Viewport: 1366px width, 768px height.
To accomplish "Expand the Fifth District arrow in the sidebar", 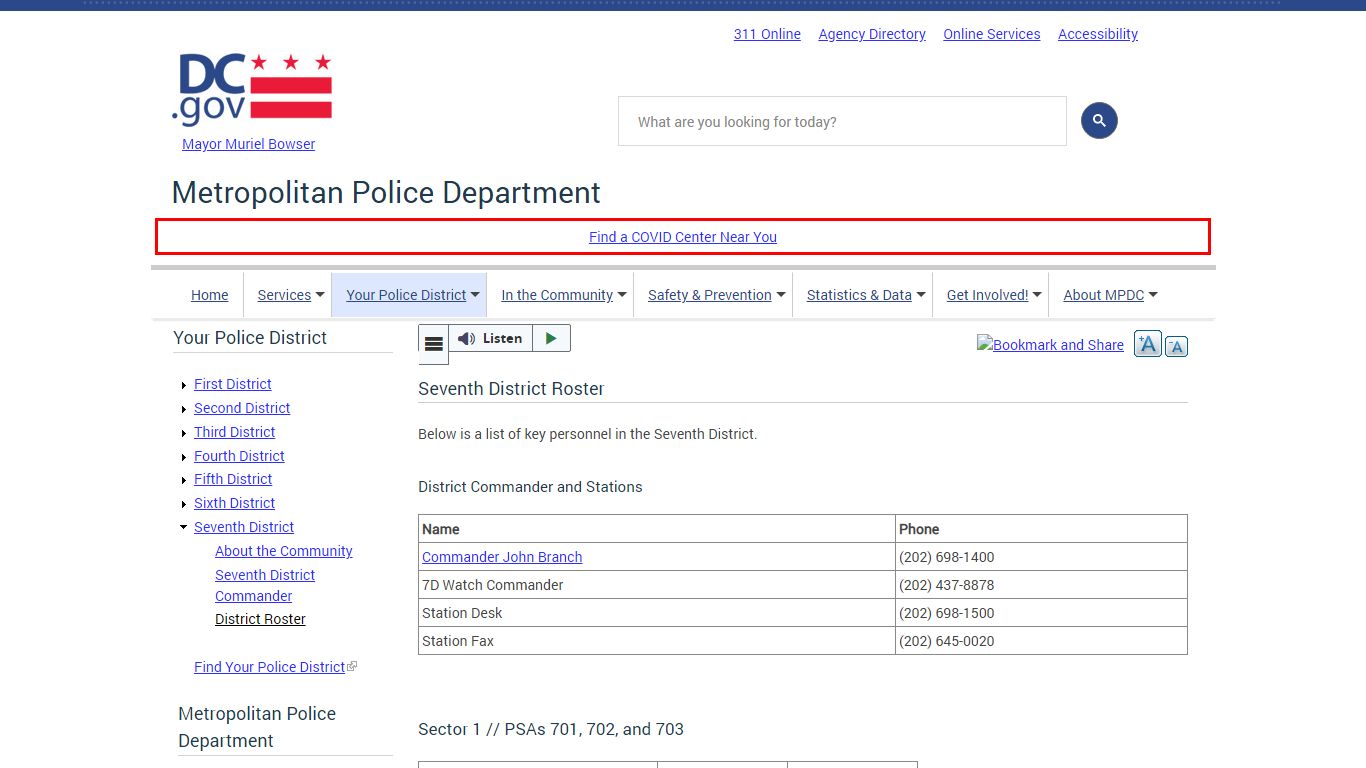I will tap(184, 480).
